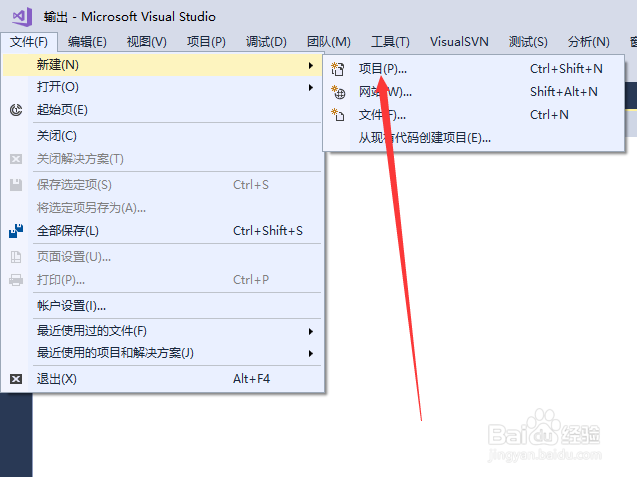Image resolution: width=637 pixels, height=477 pixels.
Task: Choose 关闭(C) menu entry
Action: [x=163, y=136]
